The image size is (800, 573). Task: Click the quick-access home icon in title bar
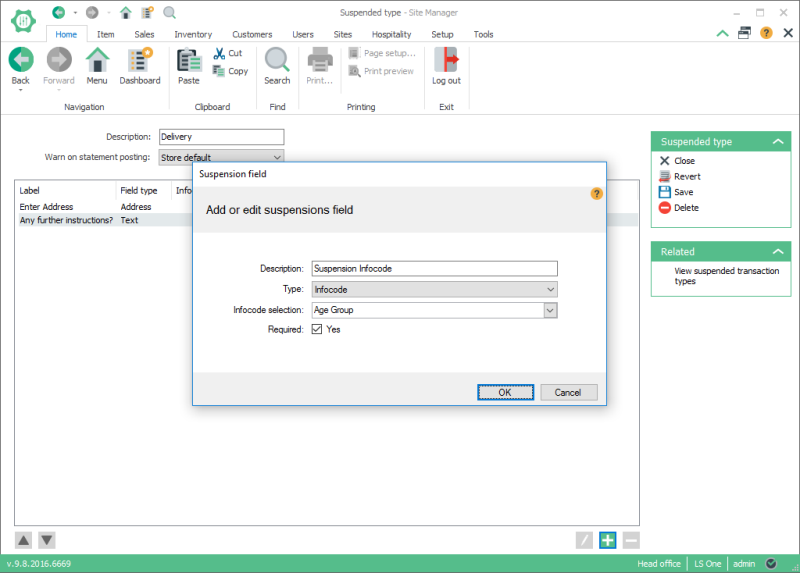pos(126,12)
